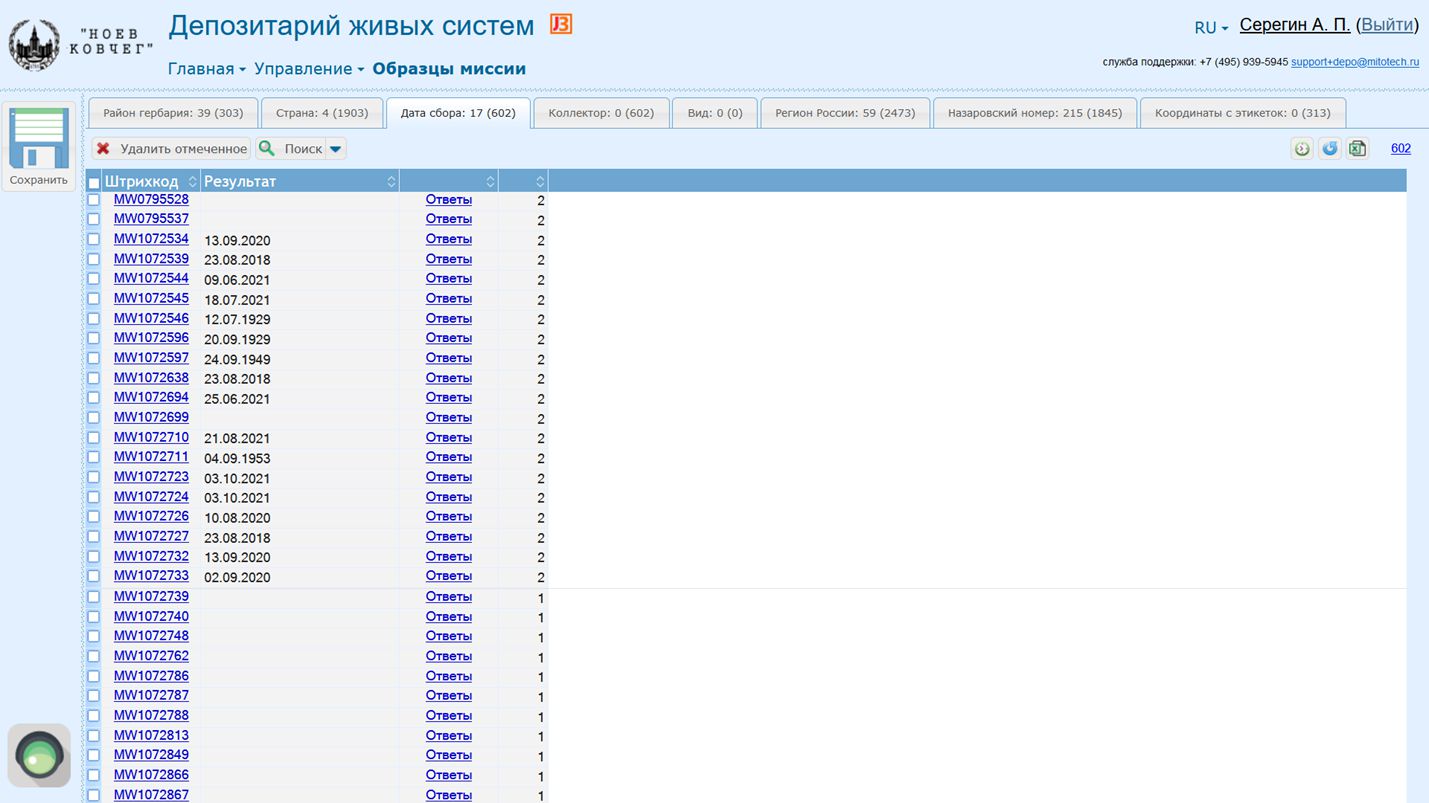Click the orange J3 badge icon
Image resolution: width=1429 pixels, height=803 pixels.
[561, 24]
